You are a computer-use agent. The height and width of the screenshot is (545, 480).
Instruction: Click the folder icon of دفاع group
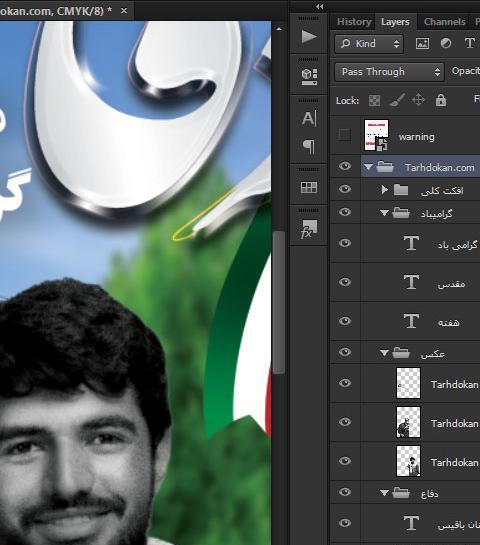point(401,492)
